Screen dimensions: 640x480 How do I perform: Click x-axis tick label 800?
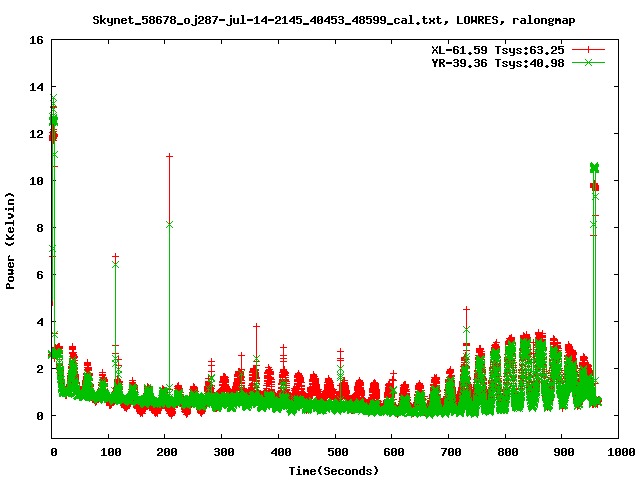pyautogui.click(x=507, y=452)
